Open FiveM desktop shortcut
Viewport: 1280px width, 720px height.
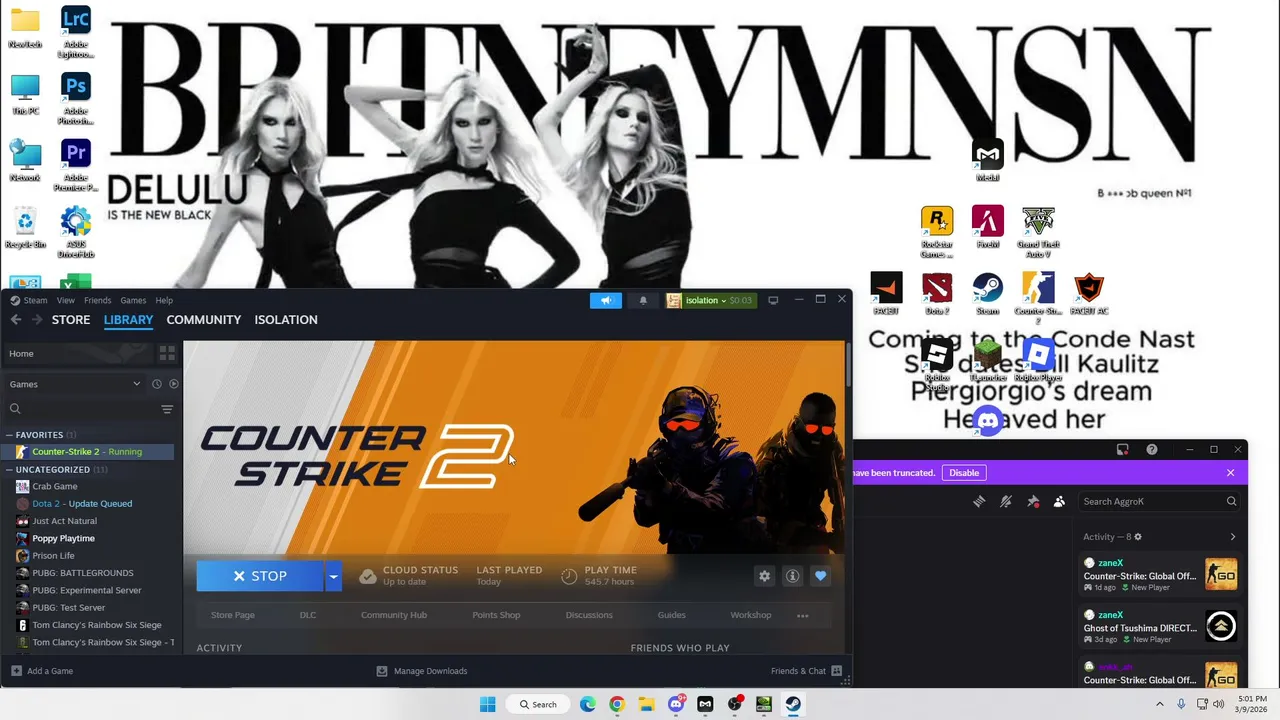click(x=988, y=228)
